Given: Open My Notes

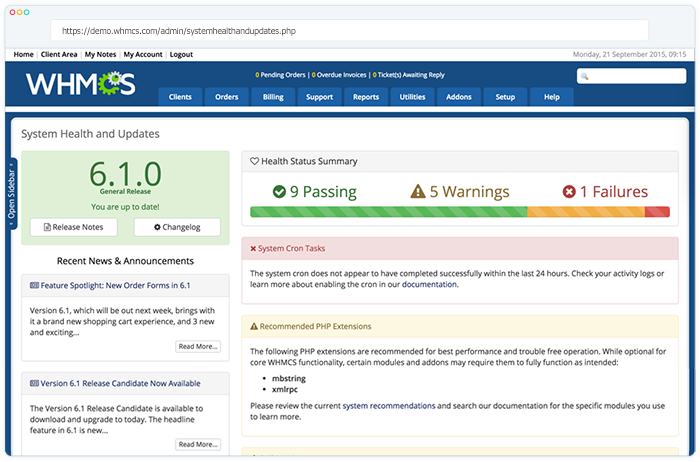Looking at the screenshot, I should 100,54.
